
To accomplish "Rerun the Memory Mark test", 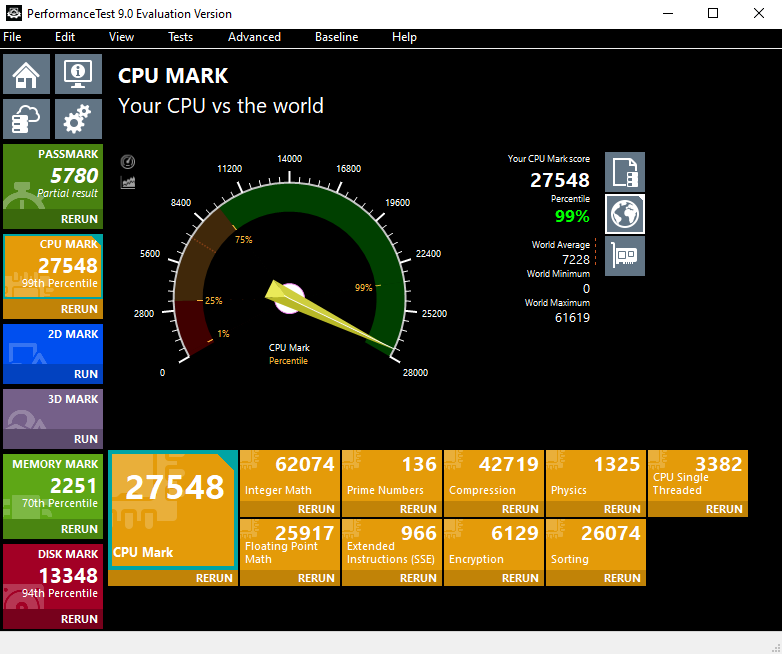I will click(x=53, y=529).
